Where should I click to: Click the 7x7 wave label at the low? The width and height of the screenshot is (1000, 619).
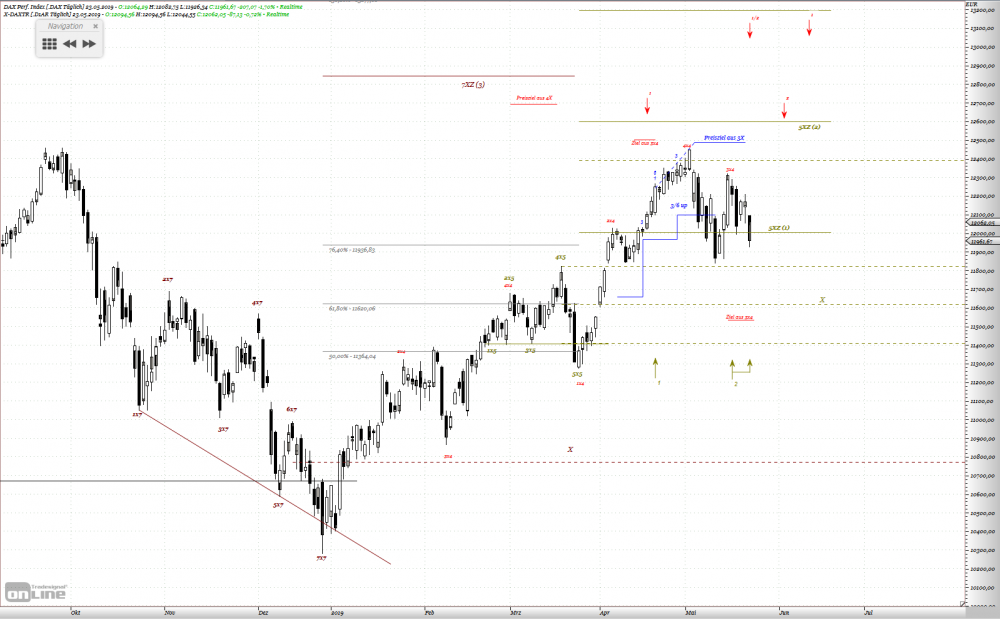click(x=321, y=558)
